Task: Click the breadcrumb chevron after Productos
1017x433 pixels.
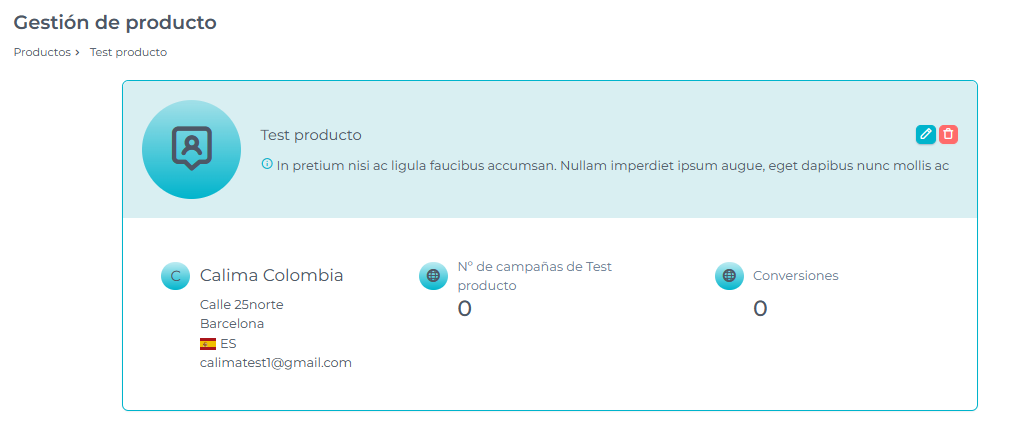Action: coord(78,52)
